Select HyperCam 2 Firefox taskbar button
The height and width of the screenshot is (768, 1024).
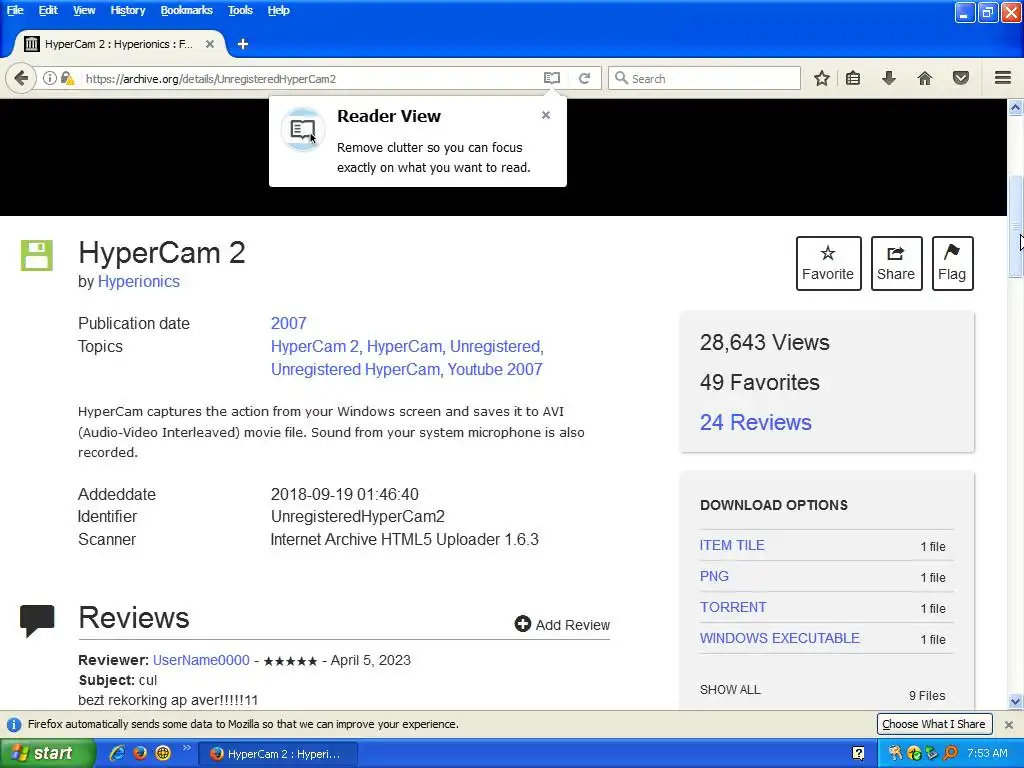point(278,754)
